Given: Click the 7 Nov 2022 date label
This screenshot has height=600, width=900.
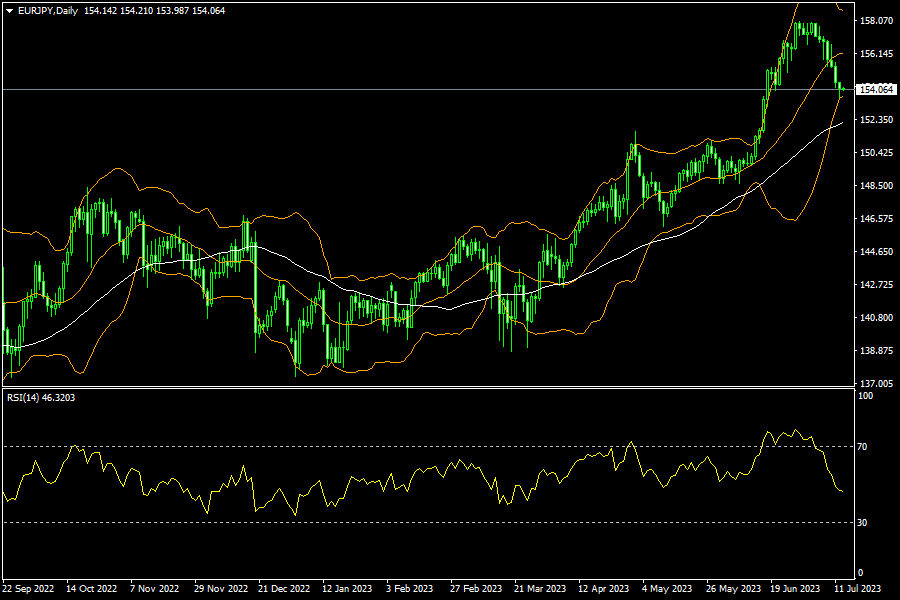Looking at the screenshot, I should [x=154, y=589].
